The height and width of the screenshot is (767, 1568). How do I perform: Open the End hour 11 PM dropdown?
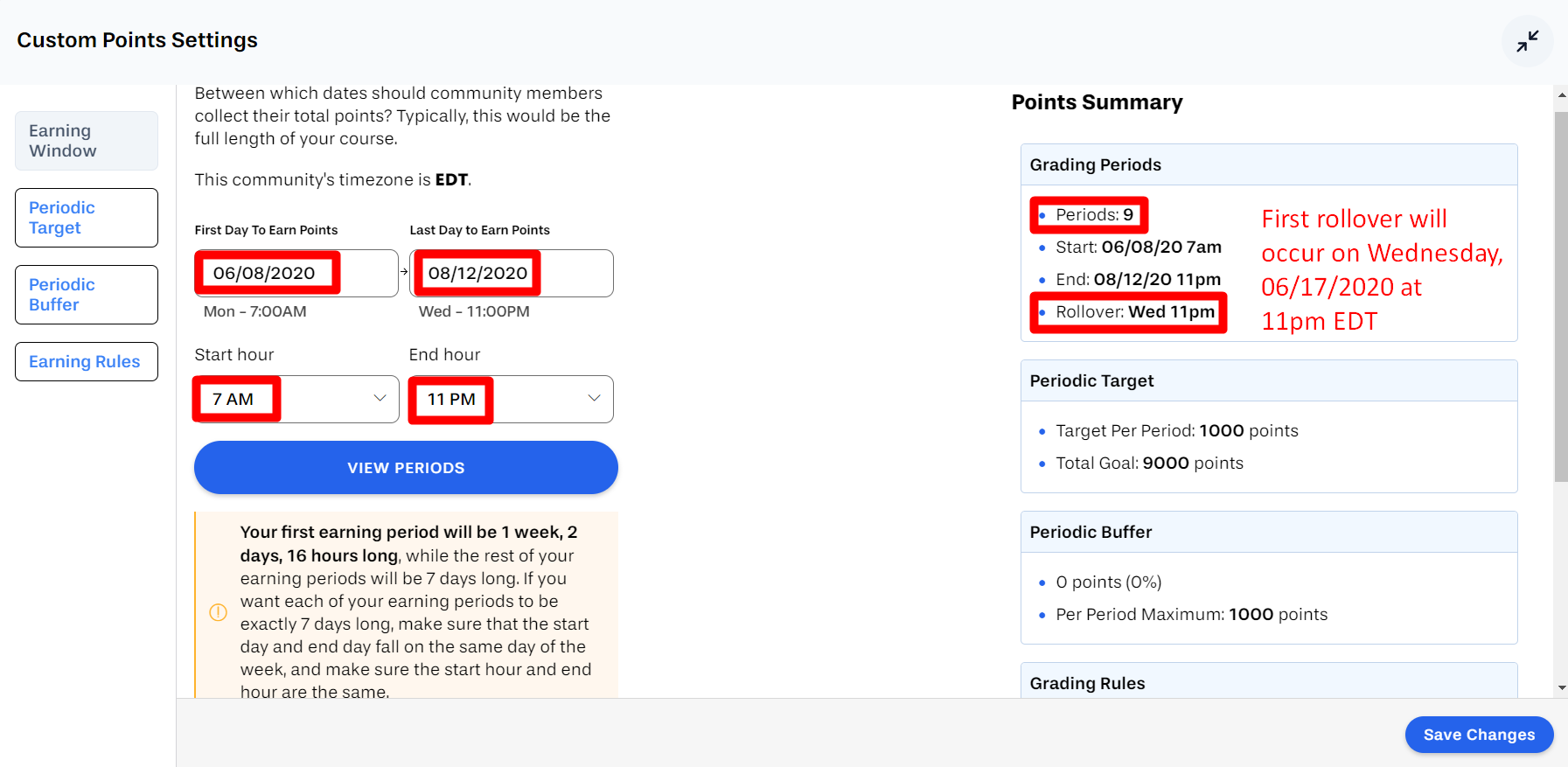pyautogui.click(x=511, y=399)
